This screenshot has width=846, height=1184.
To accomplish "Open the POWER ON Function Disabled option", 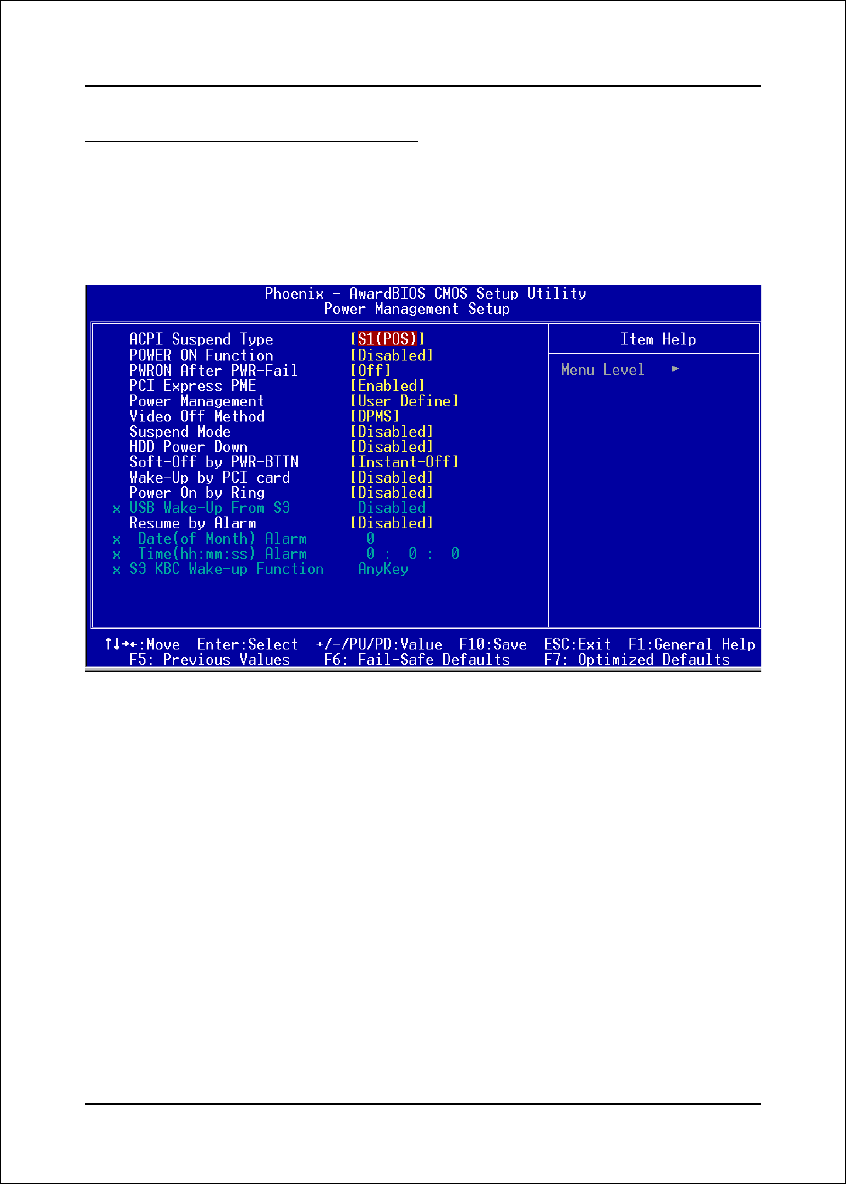I will point(391,355).
